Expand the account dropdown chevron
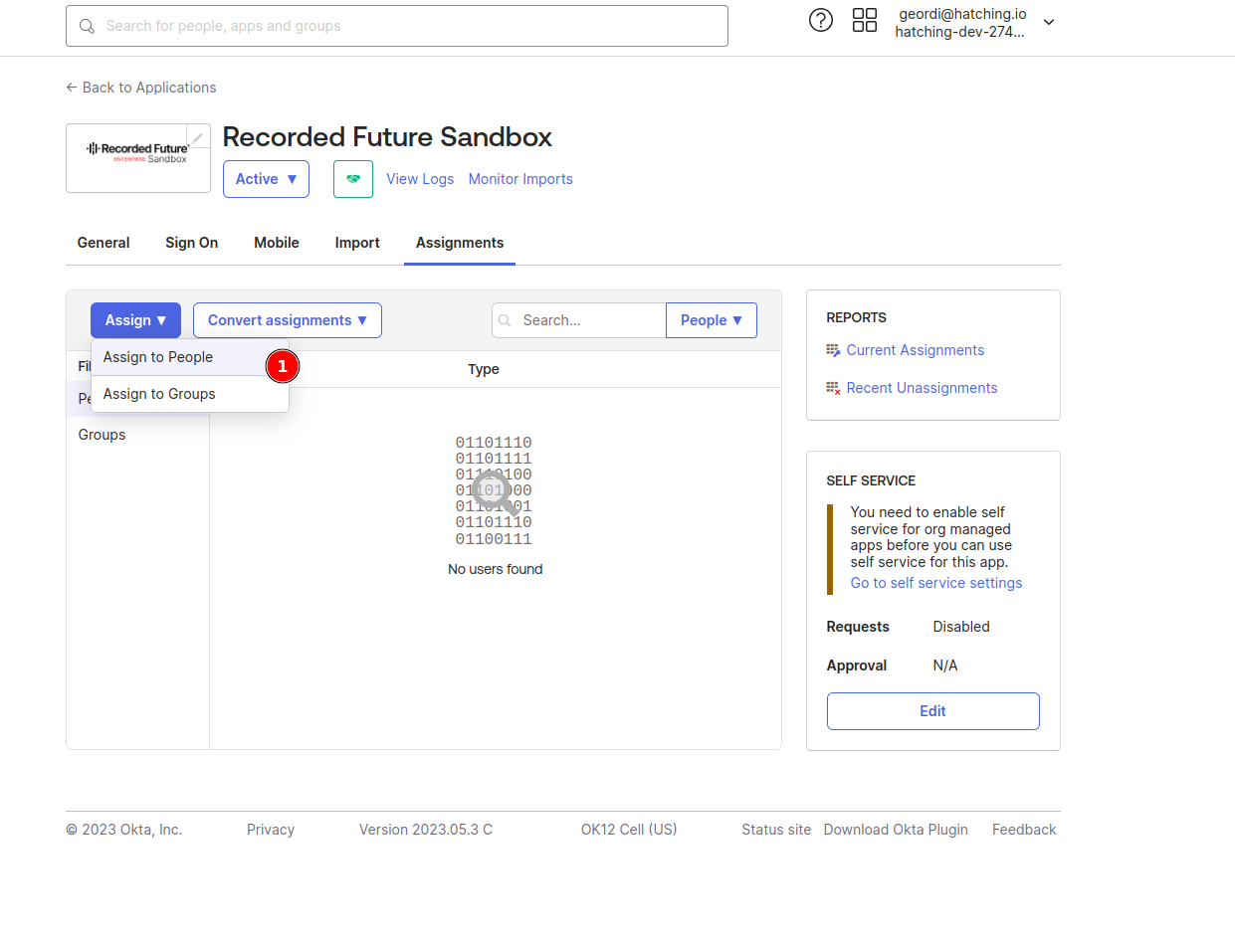Screen dimensions: 1235x952 [x=1048, y=22]
